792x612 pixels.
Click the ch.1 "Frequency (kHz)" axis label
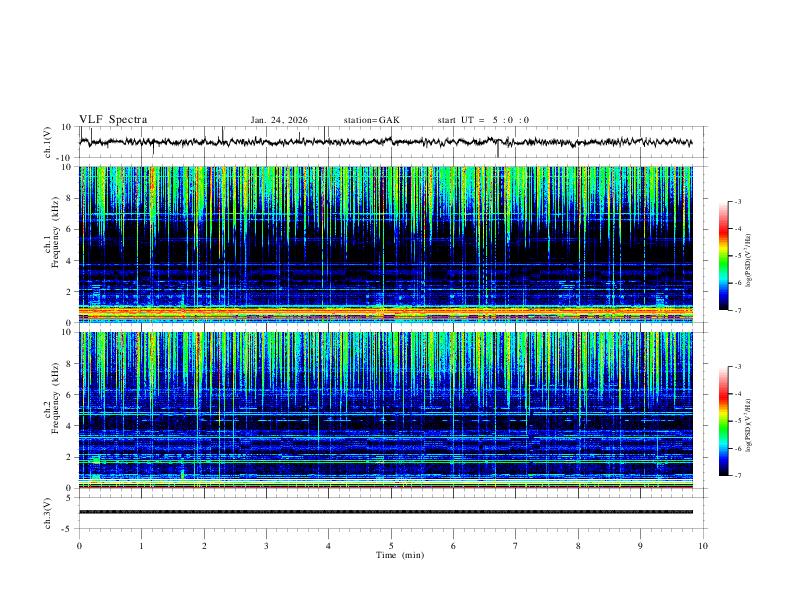point(56,232)
